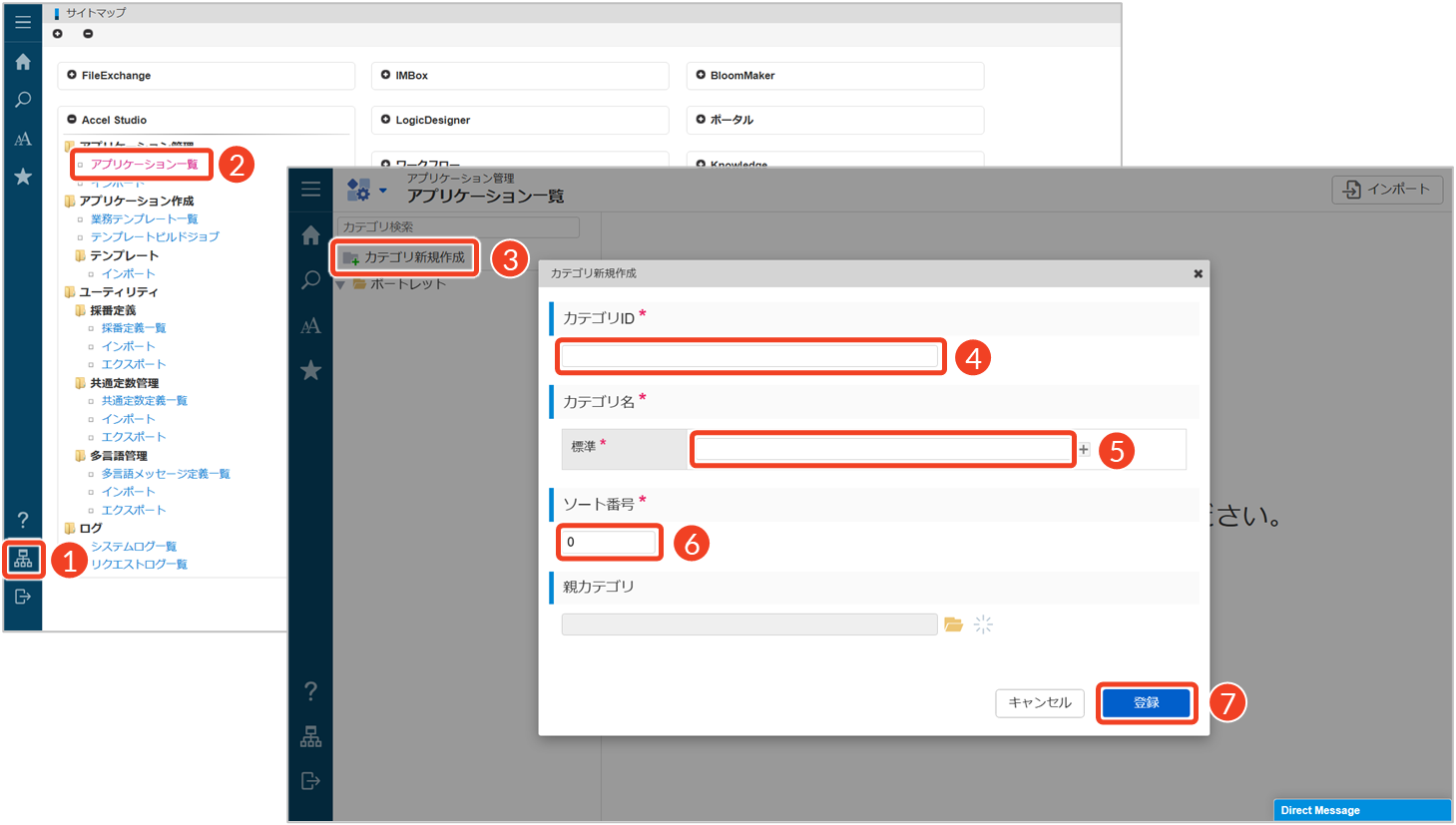Expand all sitemap items with plus icon
Screen dimensions: 1456x825
(58, 34)
